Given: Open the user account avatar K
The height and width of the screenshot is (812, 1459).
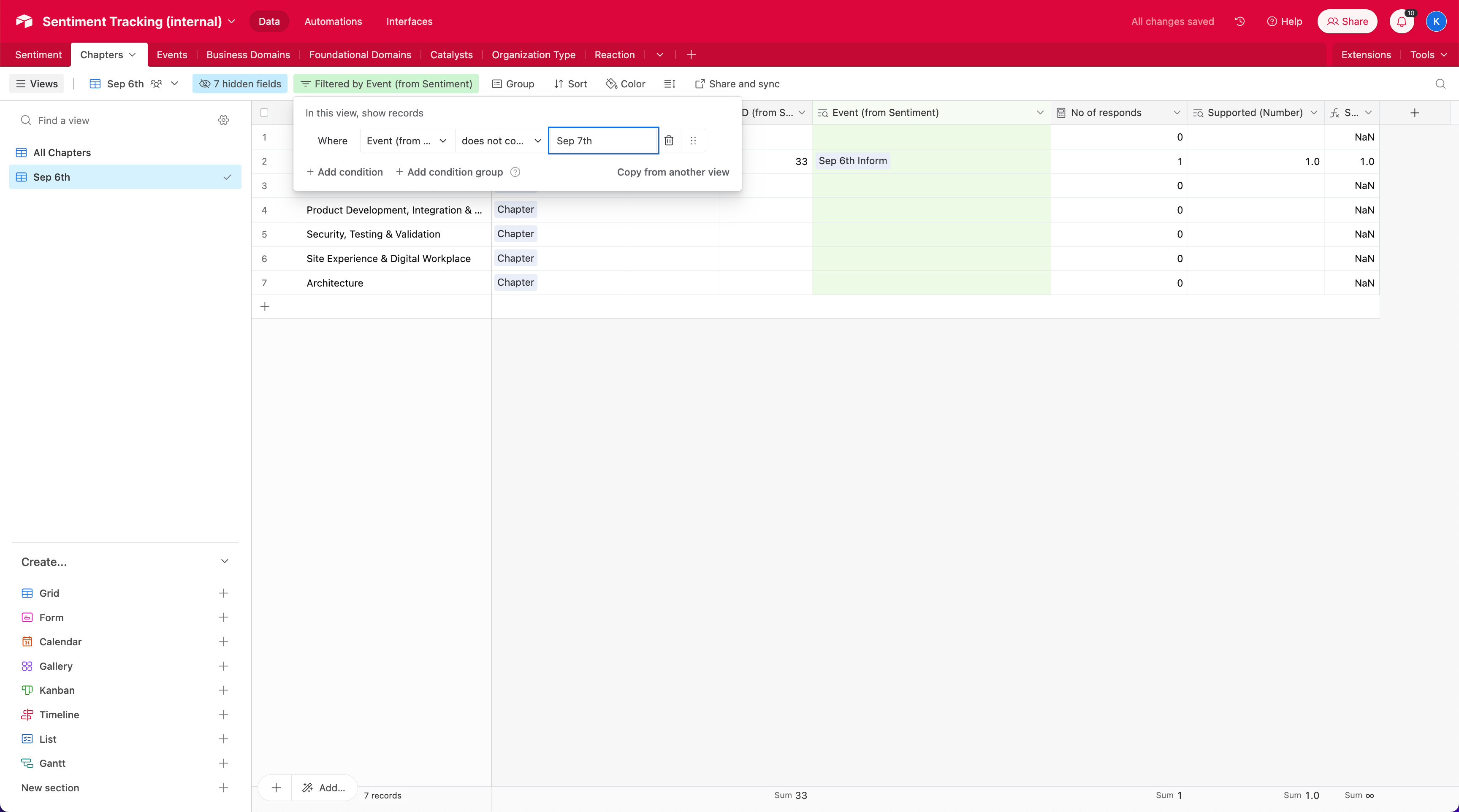Looking at the screenshot, I should pyautogui.click(x=1436, y=22).
